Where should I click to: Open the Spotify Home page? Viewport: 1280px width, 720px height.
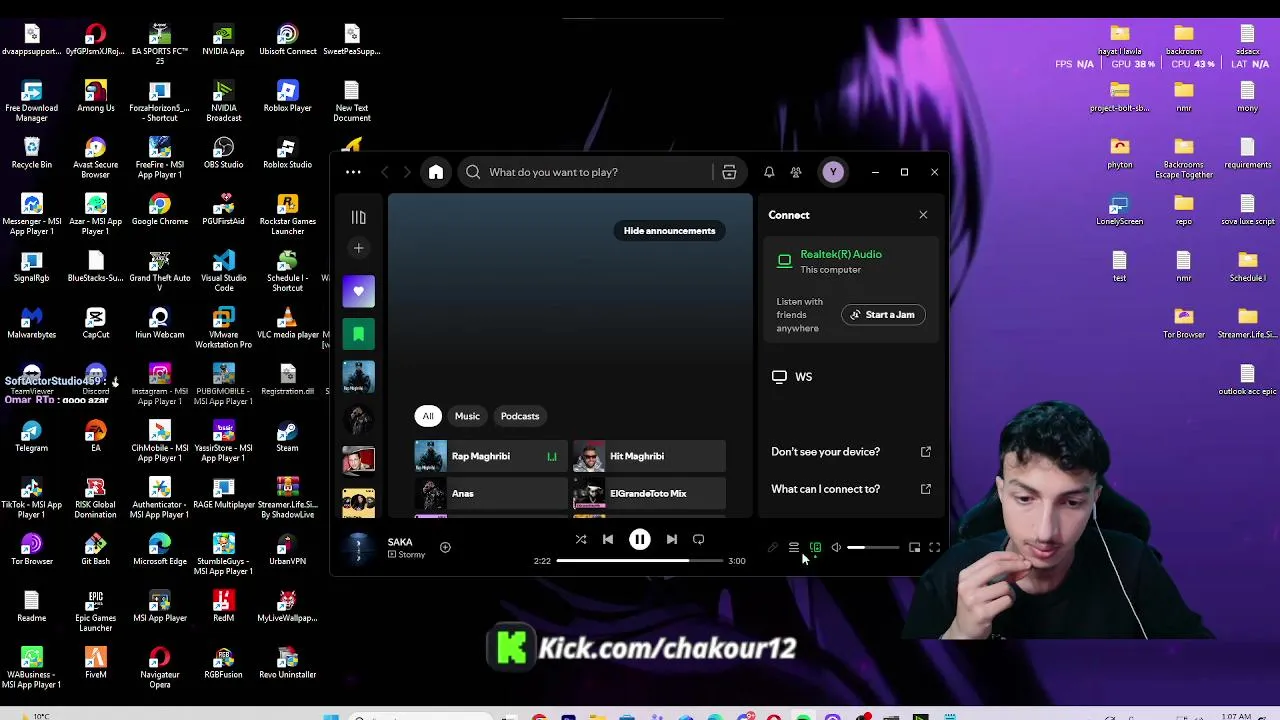point(436,172)
